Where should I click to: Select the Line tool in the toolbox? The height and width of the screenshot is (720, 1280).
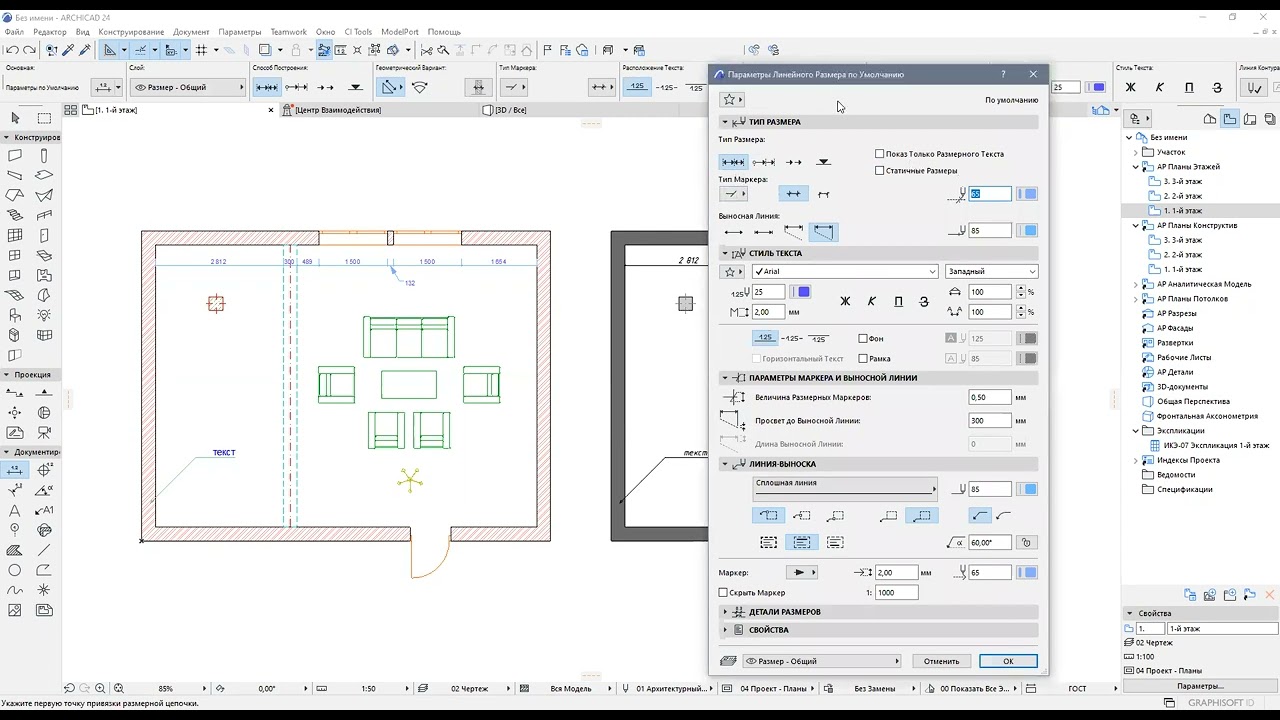coord(44,550)
